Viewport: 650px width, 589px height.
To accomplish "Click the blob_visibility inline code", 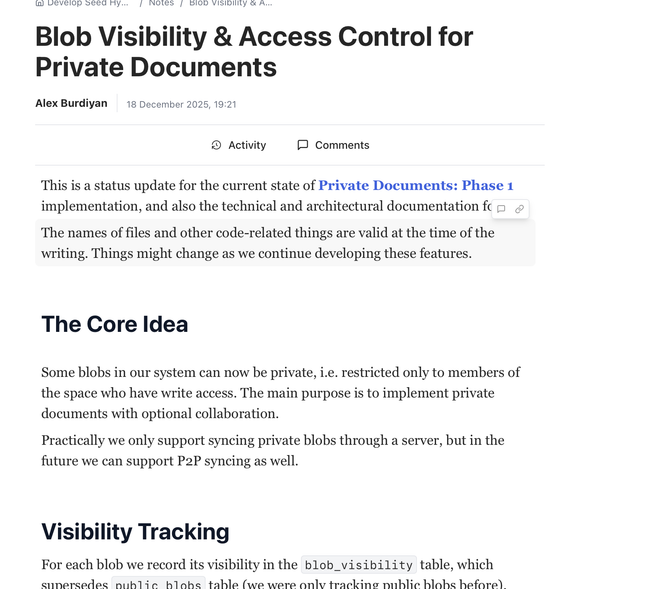I will (x=358, y=565).
